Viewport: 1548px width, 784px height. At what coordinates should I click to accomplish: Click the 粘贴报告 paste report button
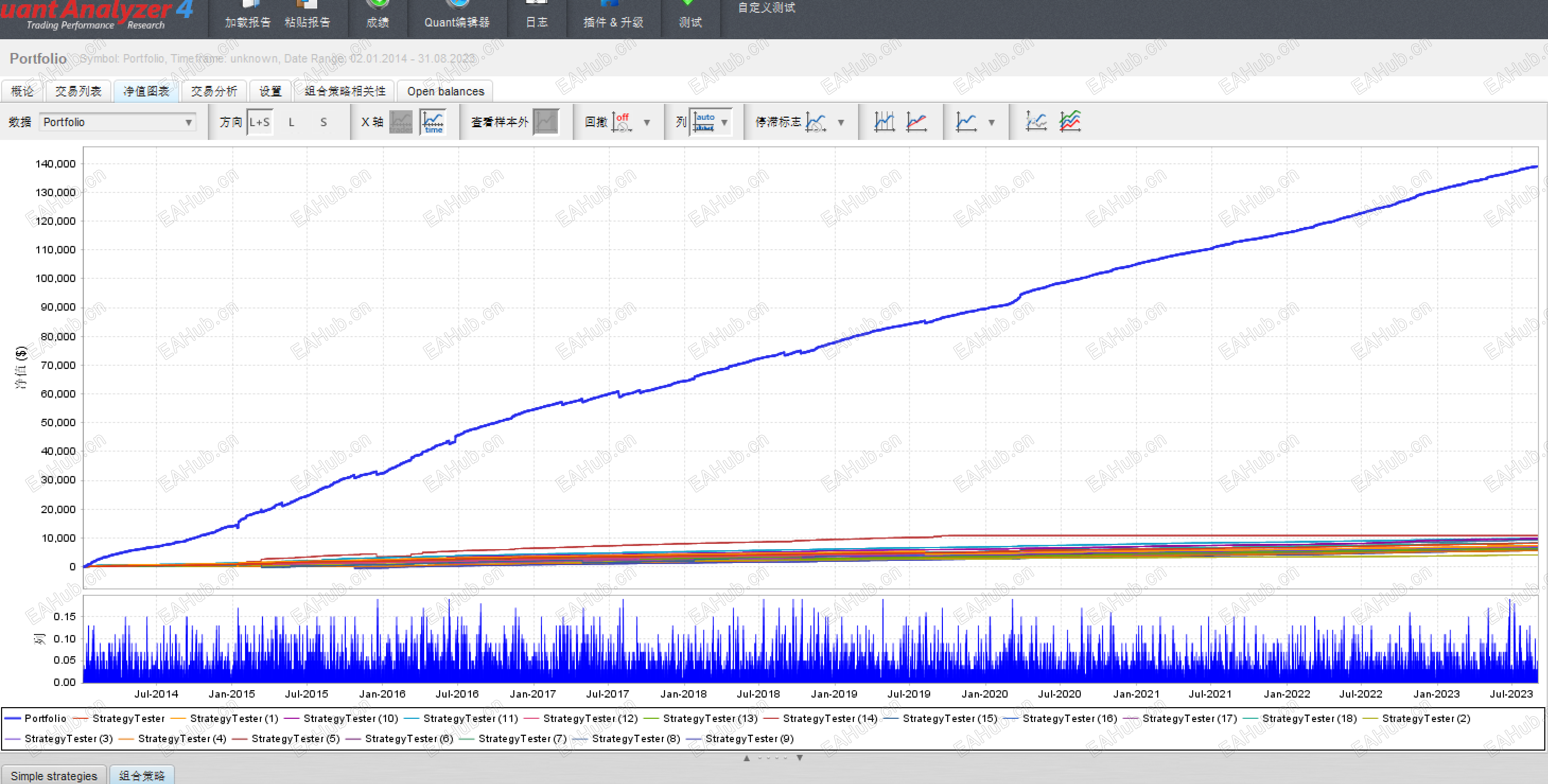[x=307, y=15]
